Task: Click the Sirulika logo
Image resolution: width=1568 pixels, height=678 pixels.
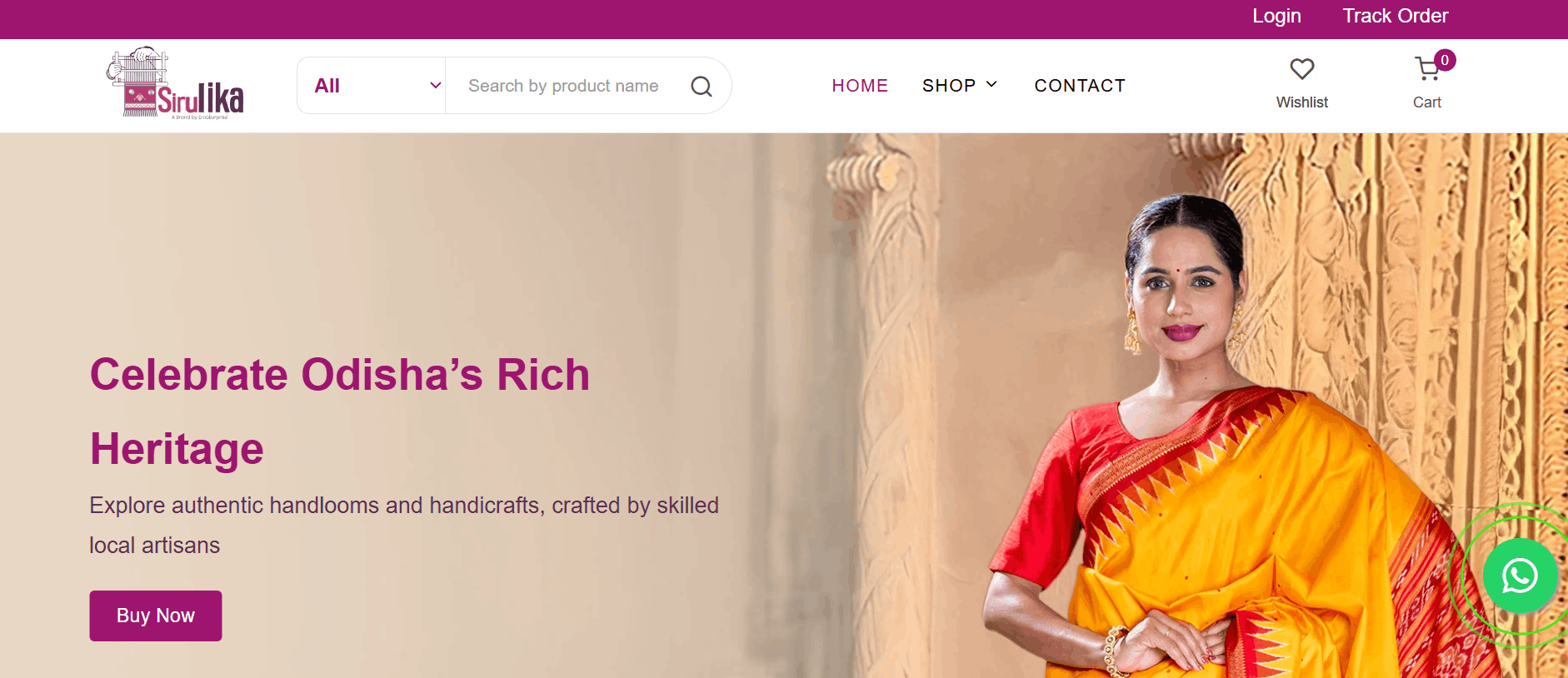Action: (x=176, y=83)
